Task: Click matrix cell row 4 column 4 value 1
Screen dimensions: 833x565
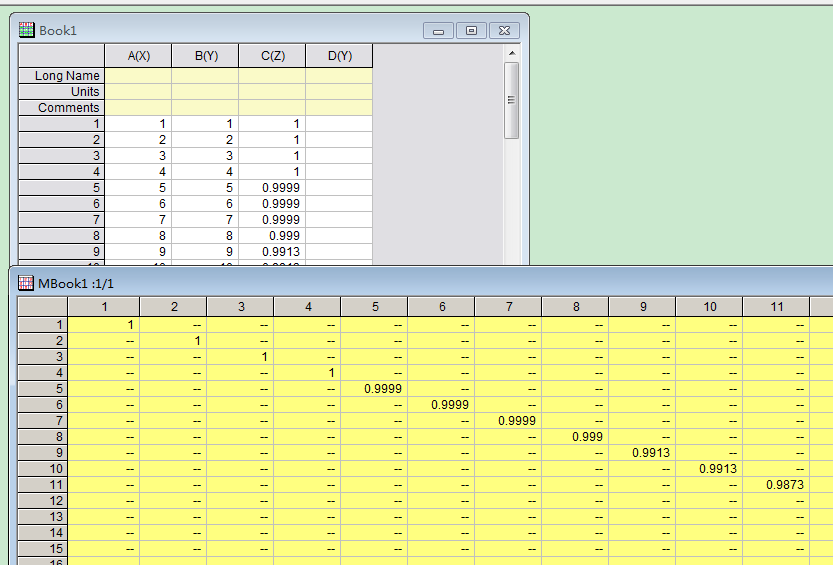Action: point(308,373)
